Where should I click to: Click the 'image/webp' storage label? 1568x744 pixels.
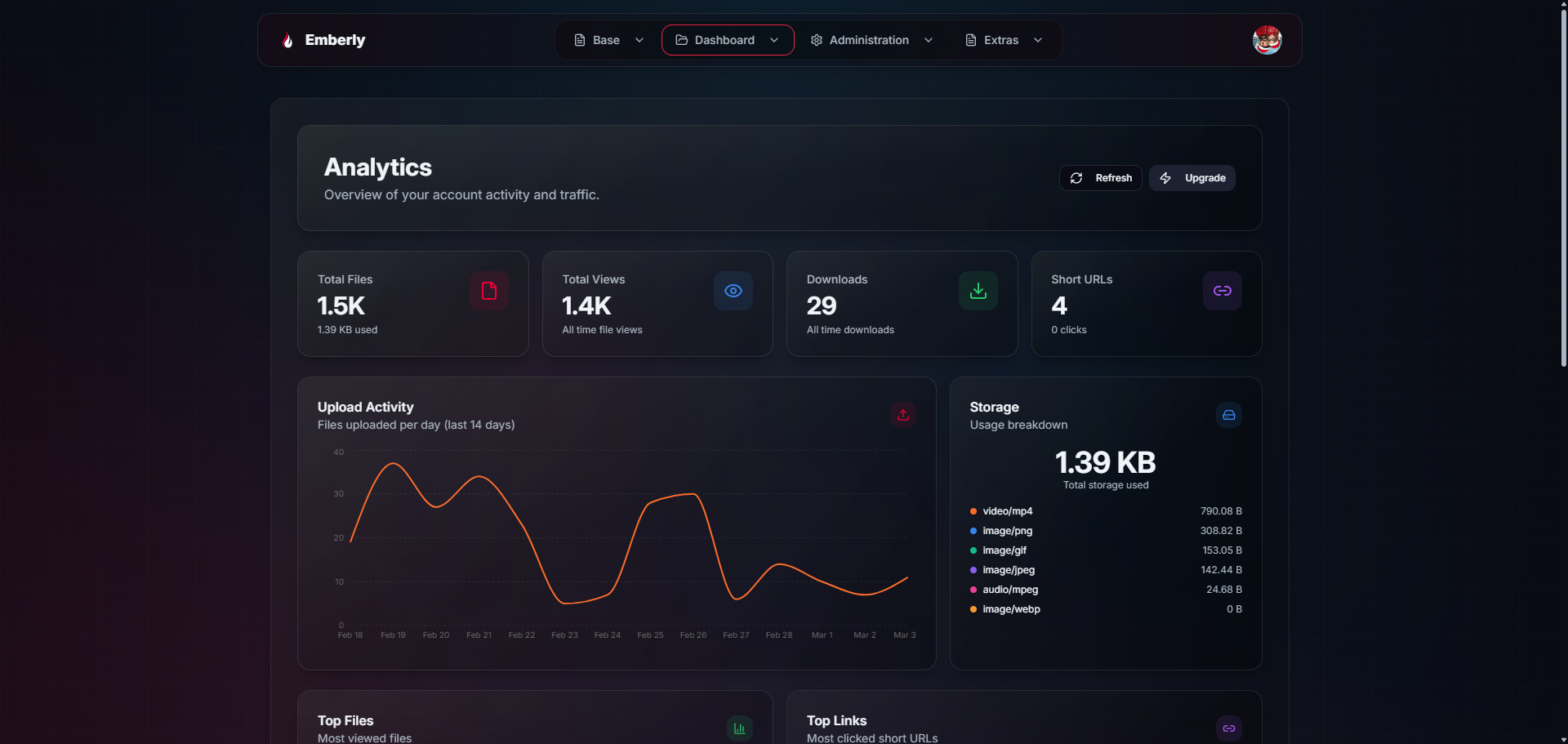[x=1012, y=609]
